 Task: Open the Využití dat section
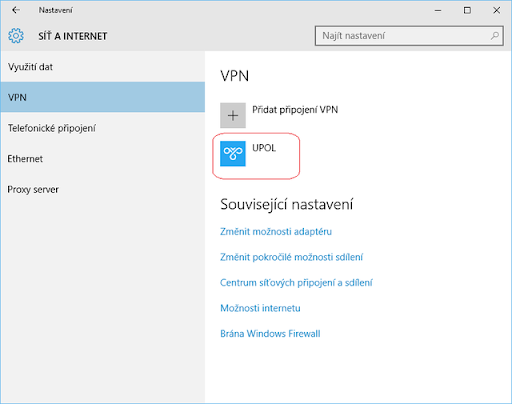(103, 67)
